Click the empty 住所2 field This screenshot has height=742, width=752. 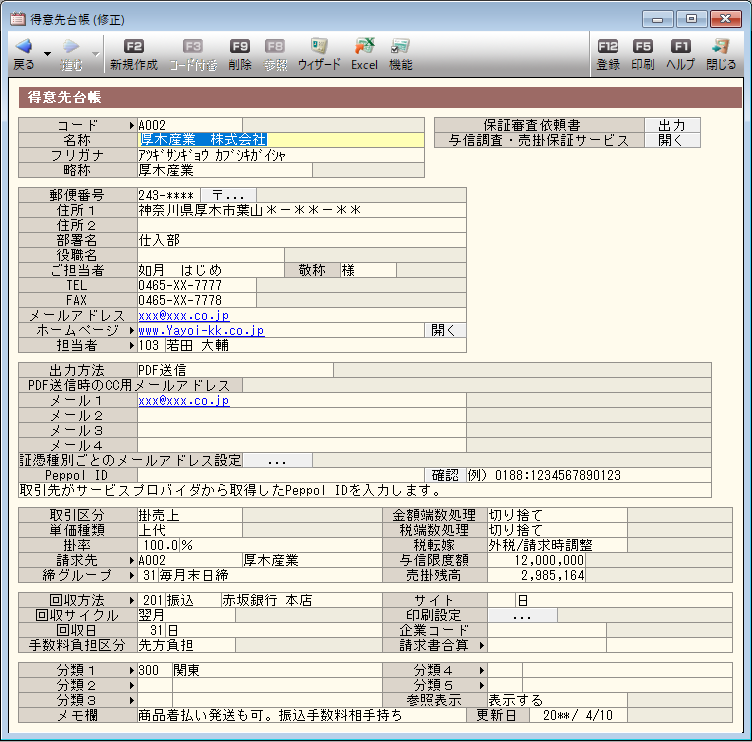[302, 225]
